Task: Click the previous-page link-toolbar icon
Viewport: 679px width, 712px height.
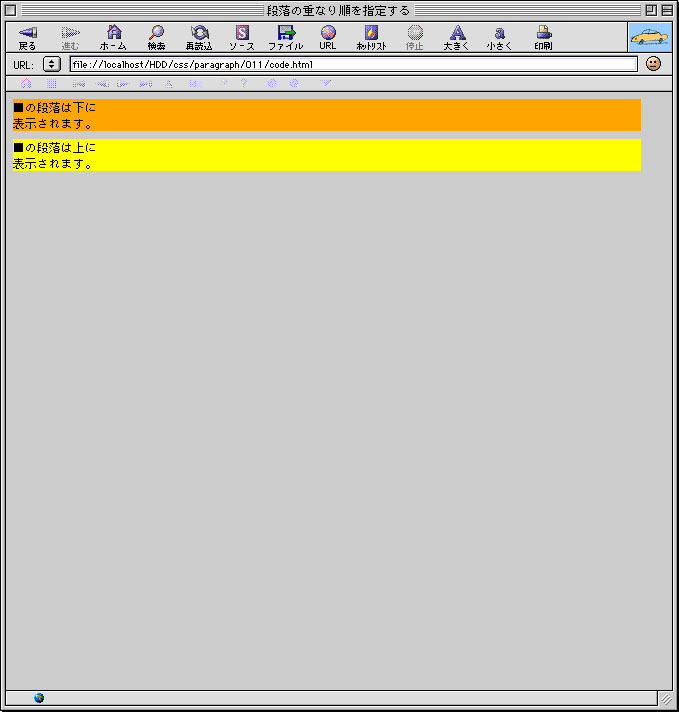Action: pos(102,84)
